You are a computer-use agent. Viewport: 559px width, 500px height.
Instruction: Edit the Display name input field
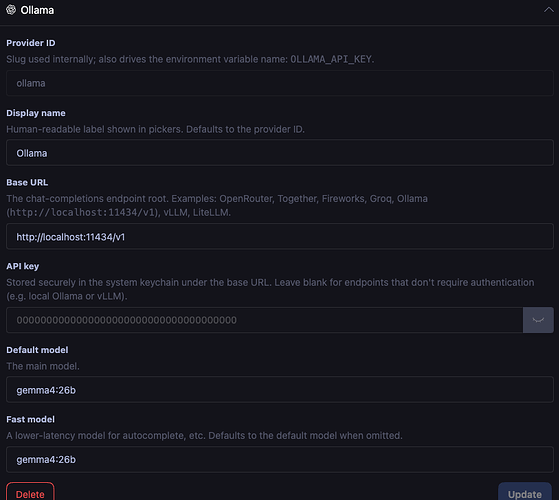coord(280,153)
